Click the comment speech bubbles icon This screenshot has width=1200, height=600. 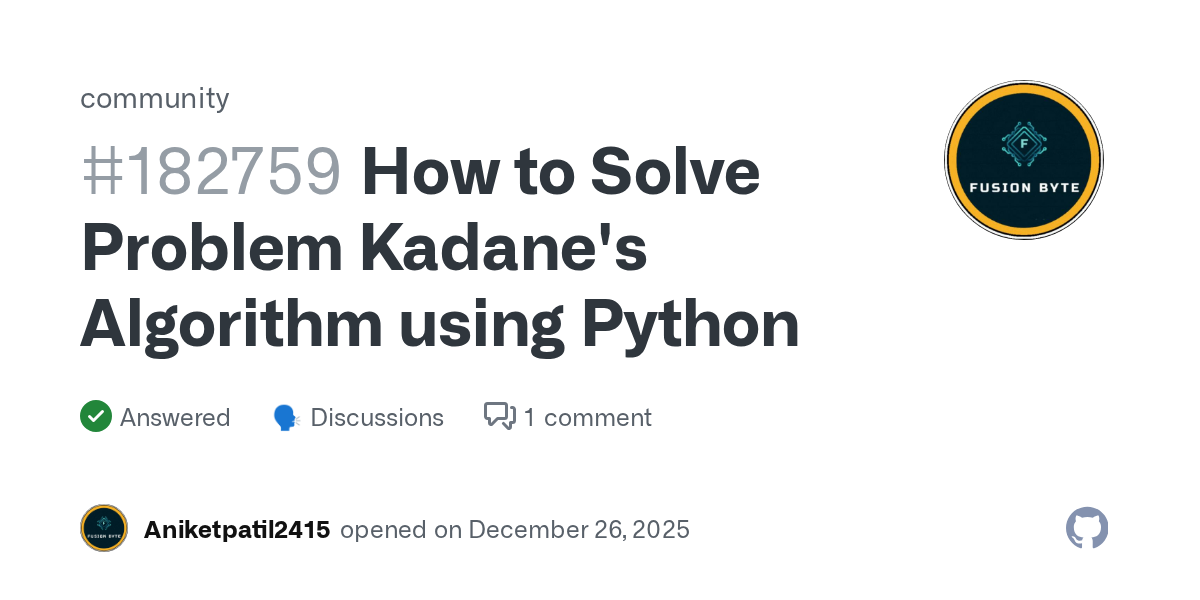pos(499,416)
